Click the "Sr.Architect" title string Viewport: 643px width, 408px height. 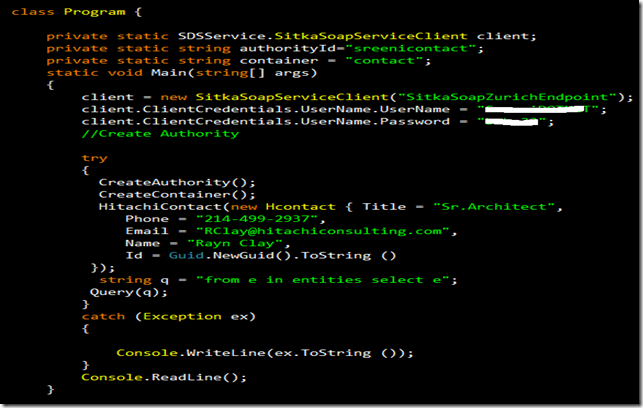coord(495,207)
